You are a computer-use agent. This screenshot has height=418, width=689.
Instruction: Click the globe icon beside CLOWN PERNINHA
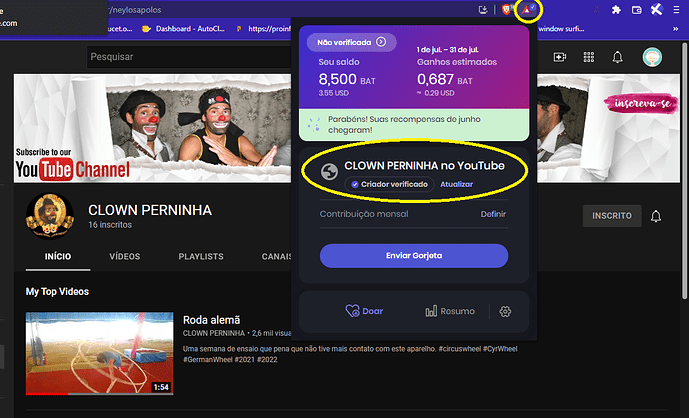click(x=329, y=172)
